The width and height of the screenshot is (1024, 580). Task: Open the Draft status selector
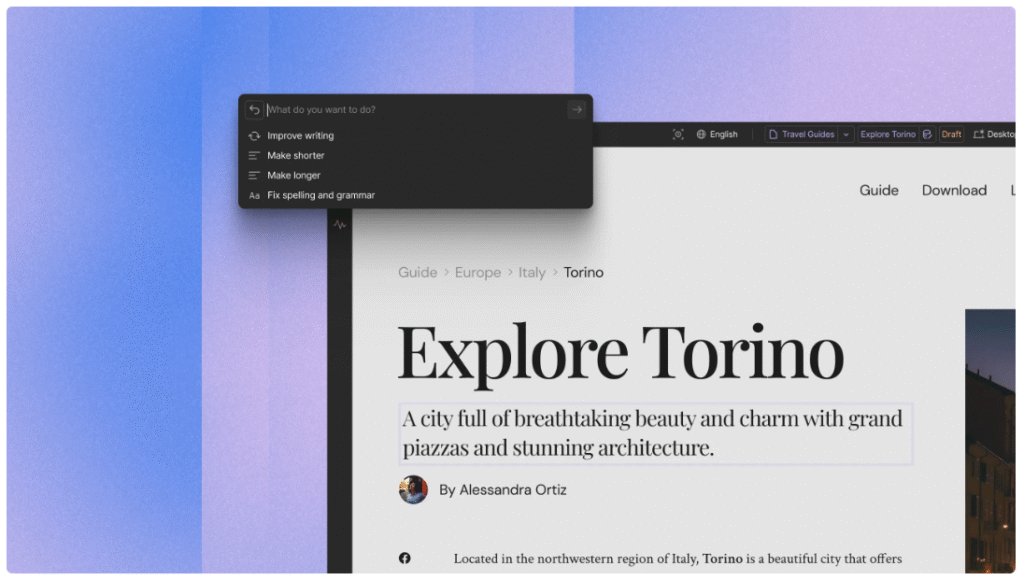click(x=951, y=134)
